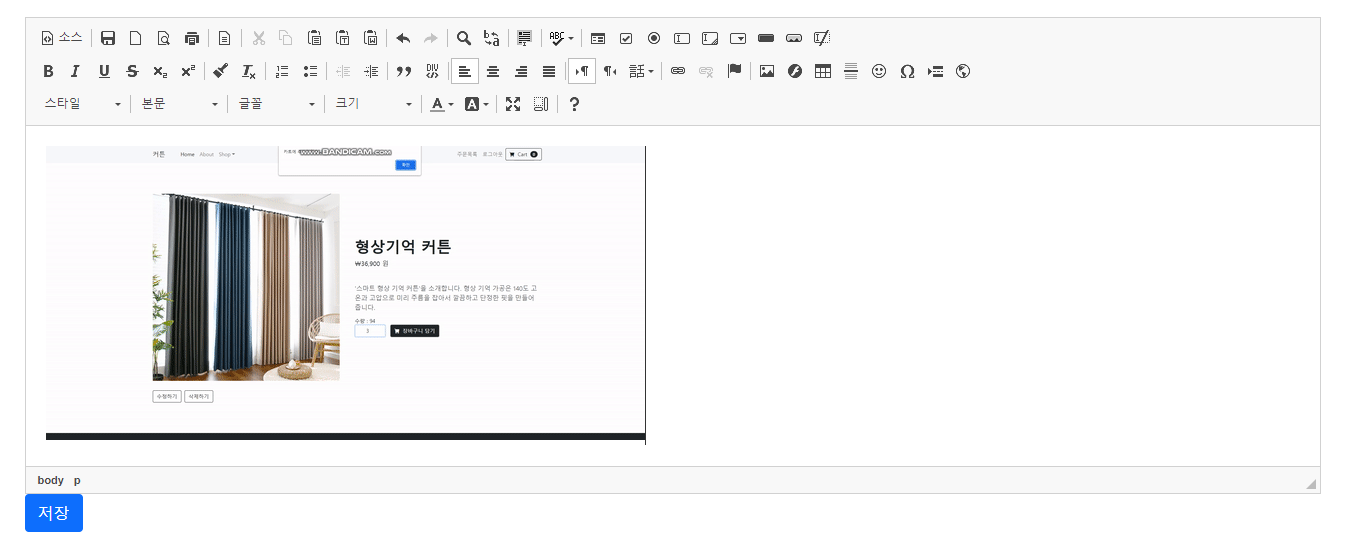1345x540 pixels.
Task: Insert a text field
Action: tap(682, 38)
